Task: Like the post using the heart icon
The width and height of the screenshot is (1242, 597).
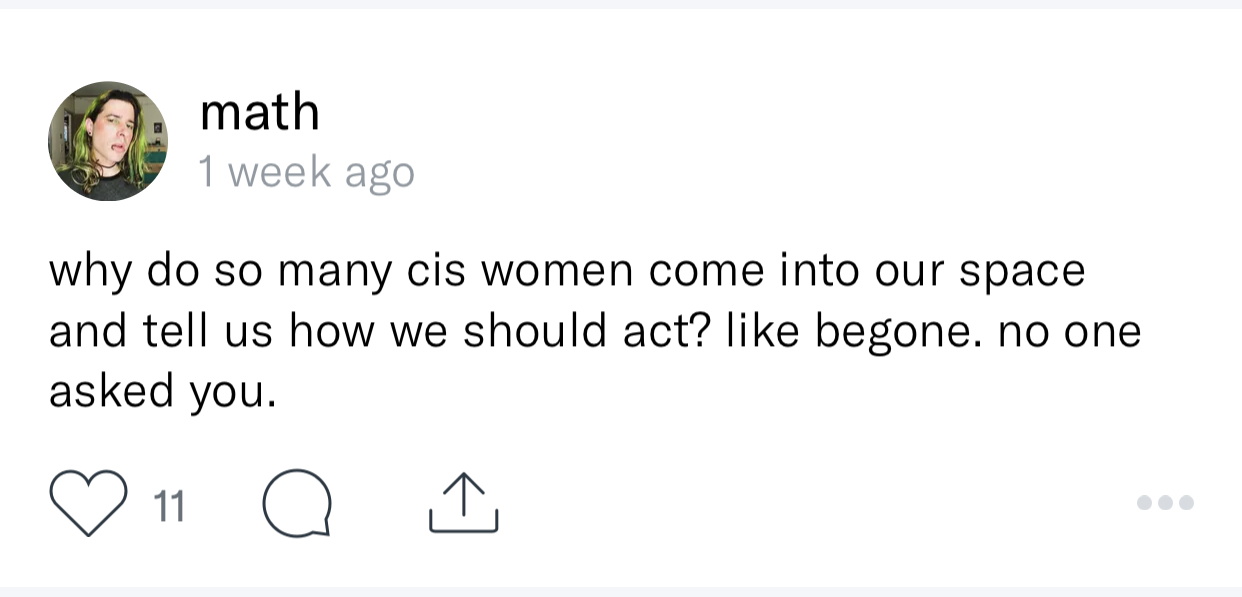Action: [x=88, y=503]
